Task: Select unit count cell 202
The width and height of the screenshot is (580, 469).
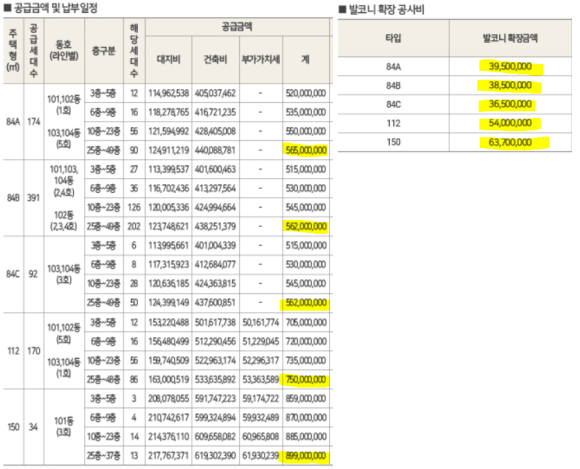Action: (x=134, y=226)
